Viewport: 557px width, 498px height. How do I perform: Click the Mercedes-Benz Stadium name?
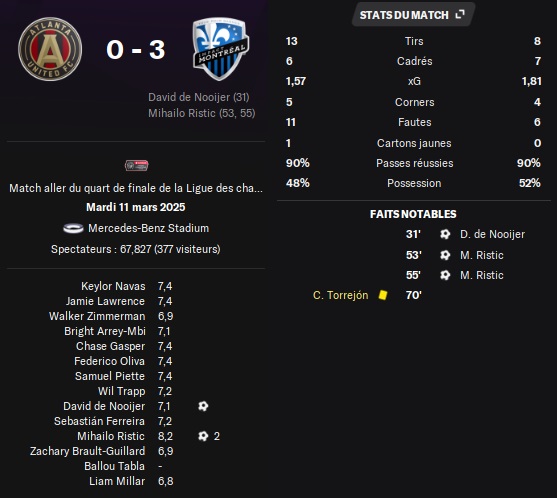point(148,228)
